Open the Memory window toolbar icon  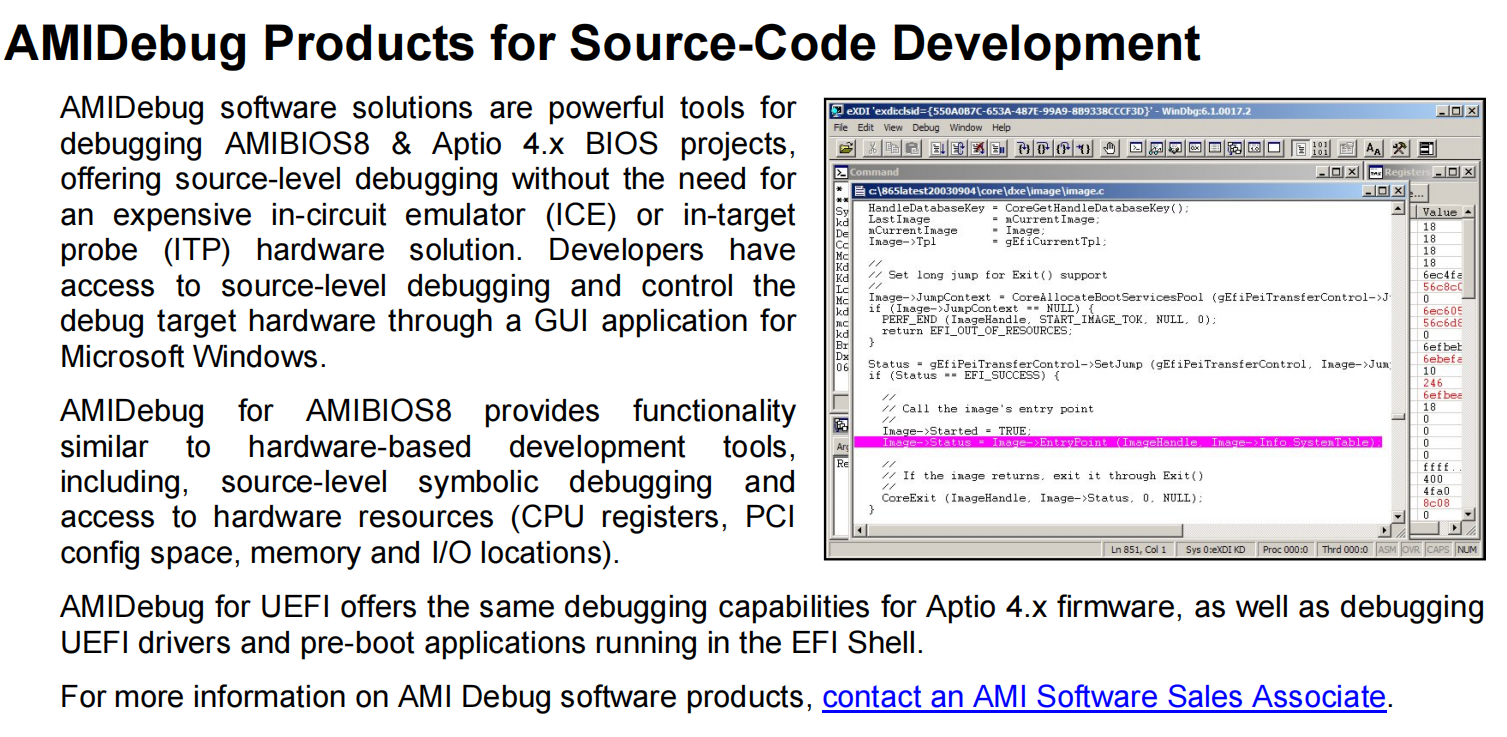pyautogui.click(x=1215, y=148)
